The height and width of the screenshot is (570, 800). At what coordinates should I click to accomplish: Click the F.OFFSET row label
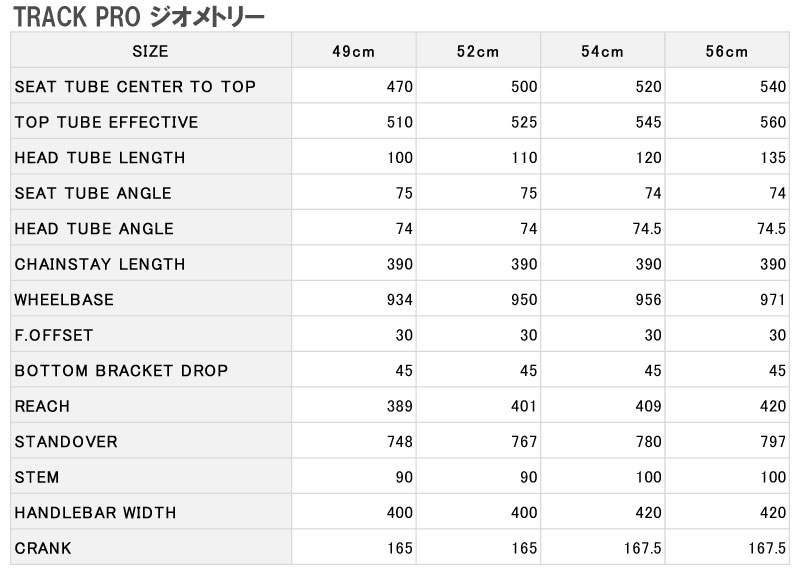point(54,335)
